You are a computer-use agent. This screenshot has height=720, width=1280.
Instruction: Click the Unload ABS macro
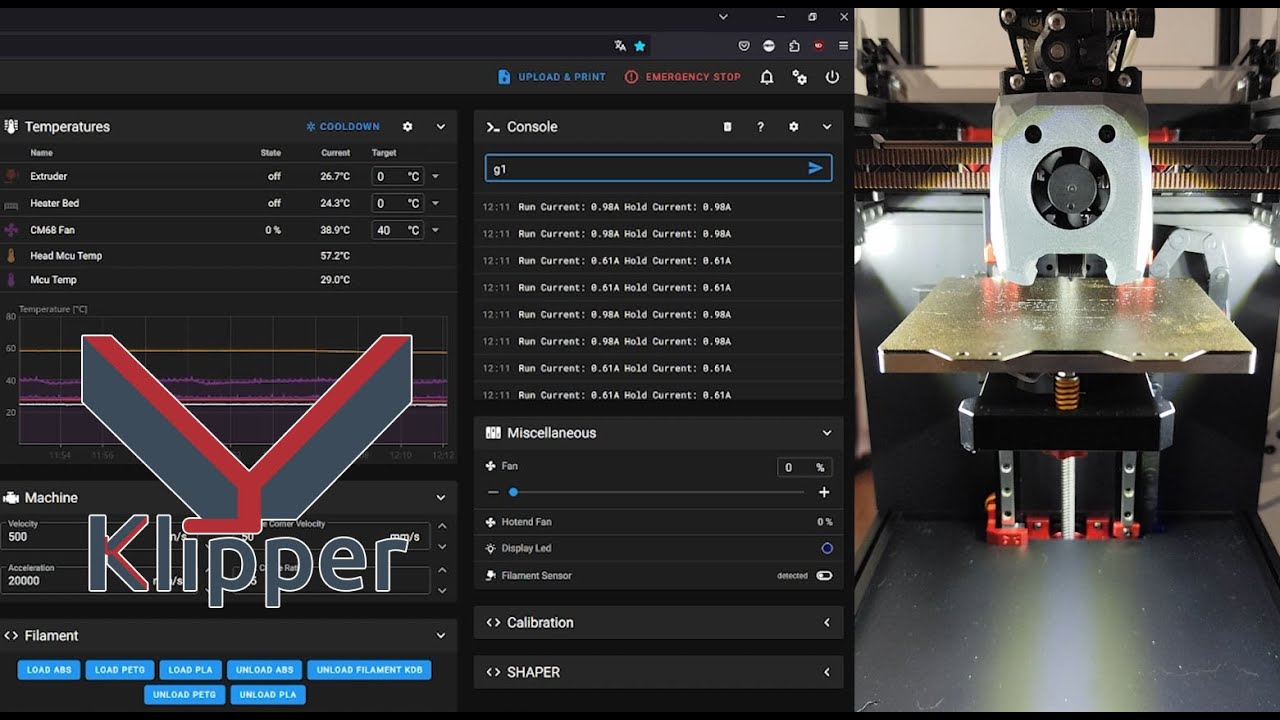point(265,670)
